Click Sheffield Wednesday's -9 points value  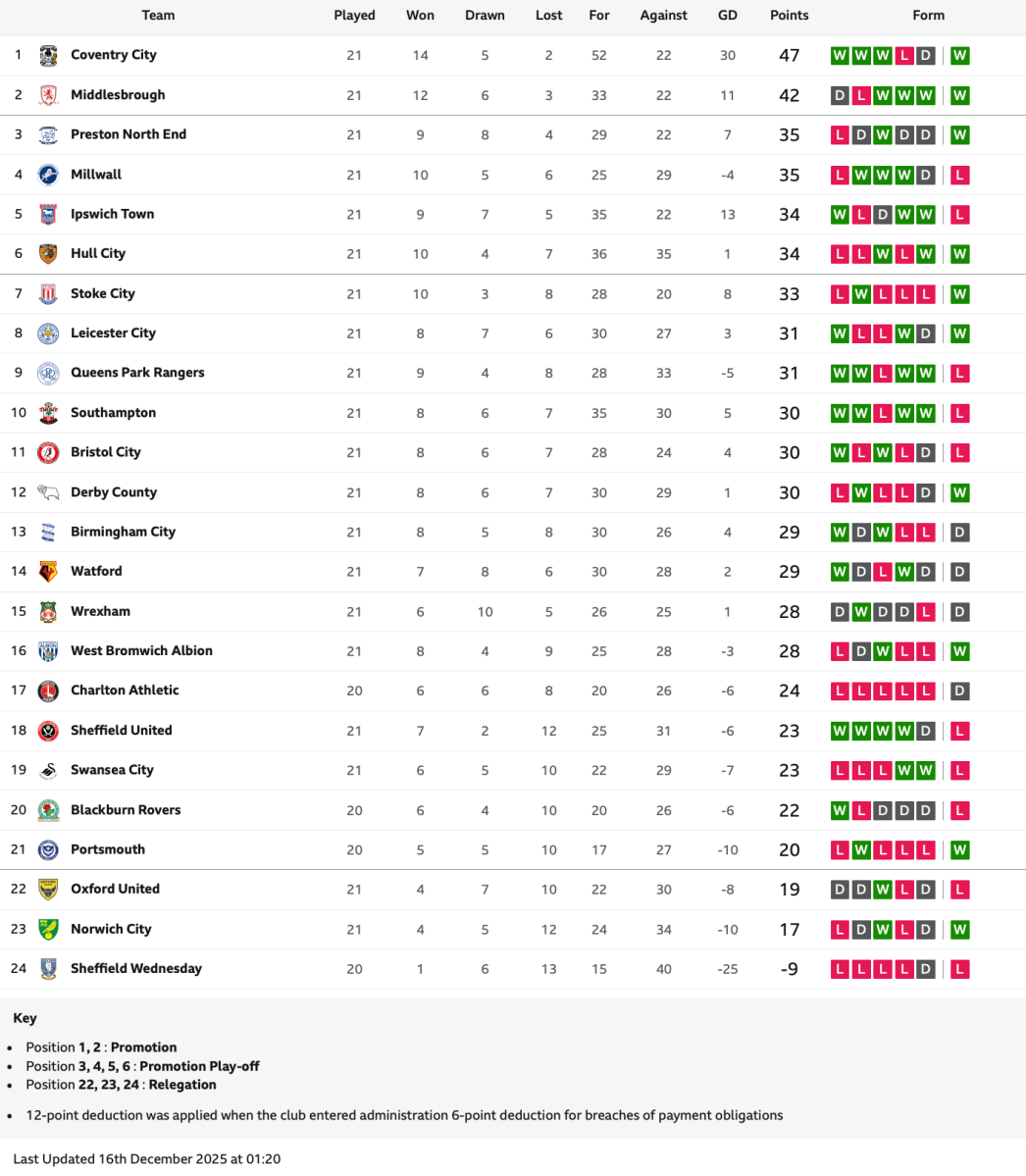[x=789, y=969]
